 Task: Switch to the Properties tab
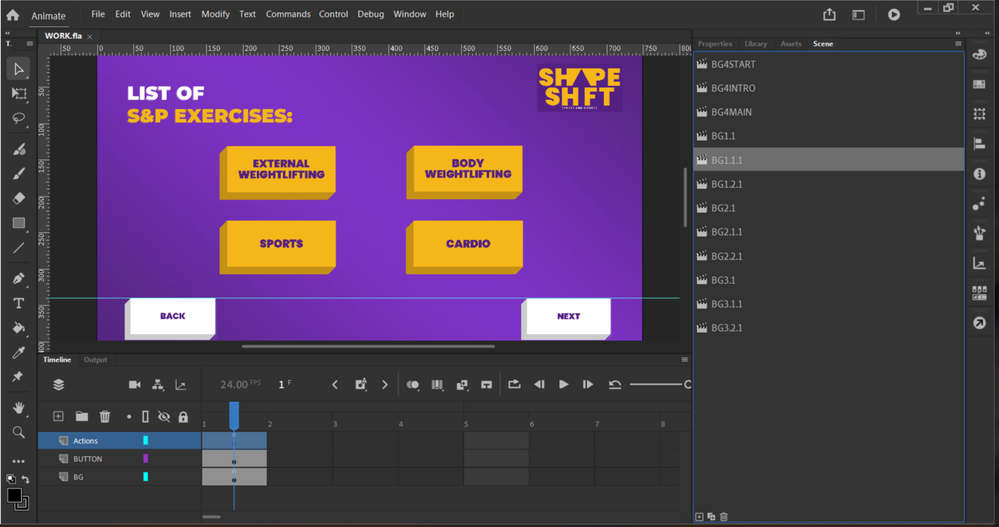[715, 44]
